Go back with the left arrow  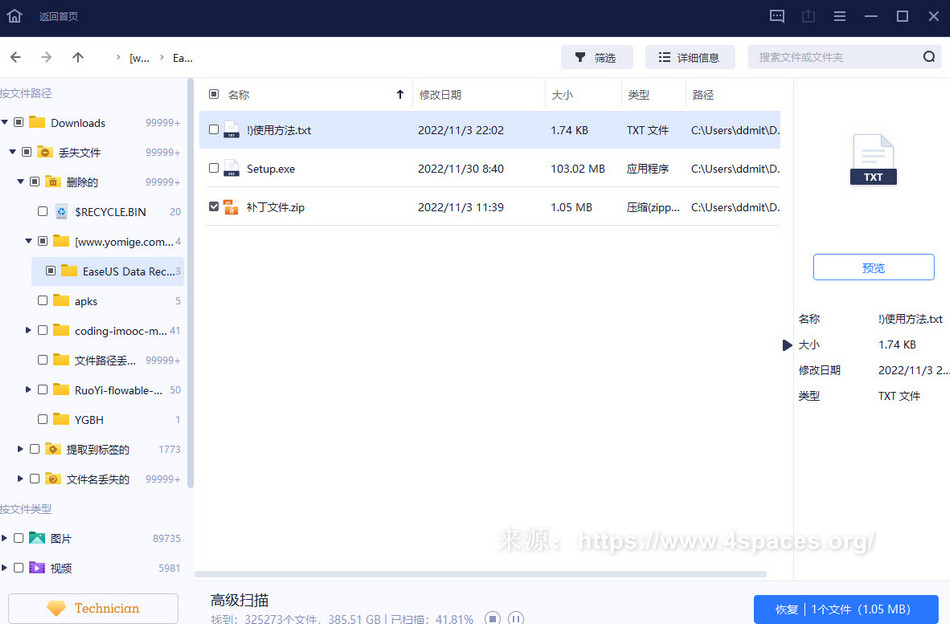pyautogui.click(x=16, y=57)
